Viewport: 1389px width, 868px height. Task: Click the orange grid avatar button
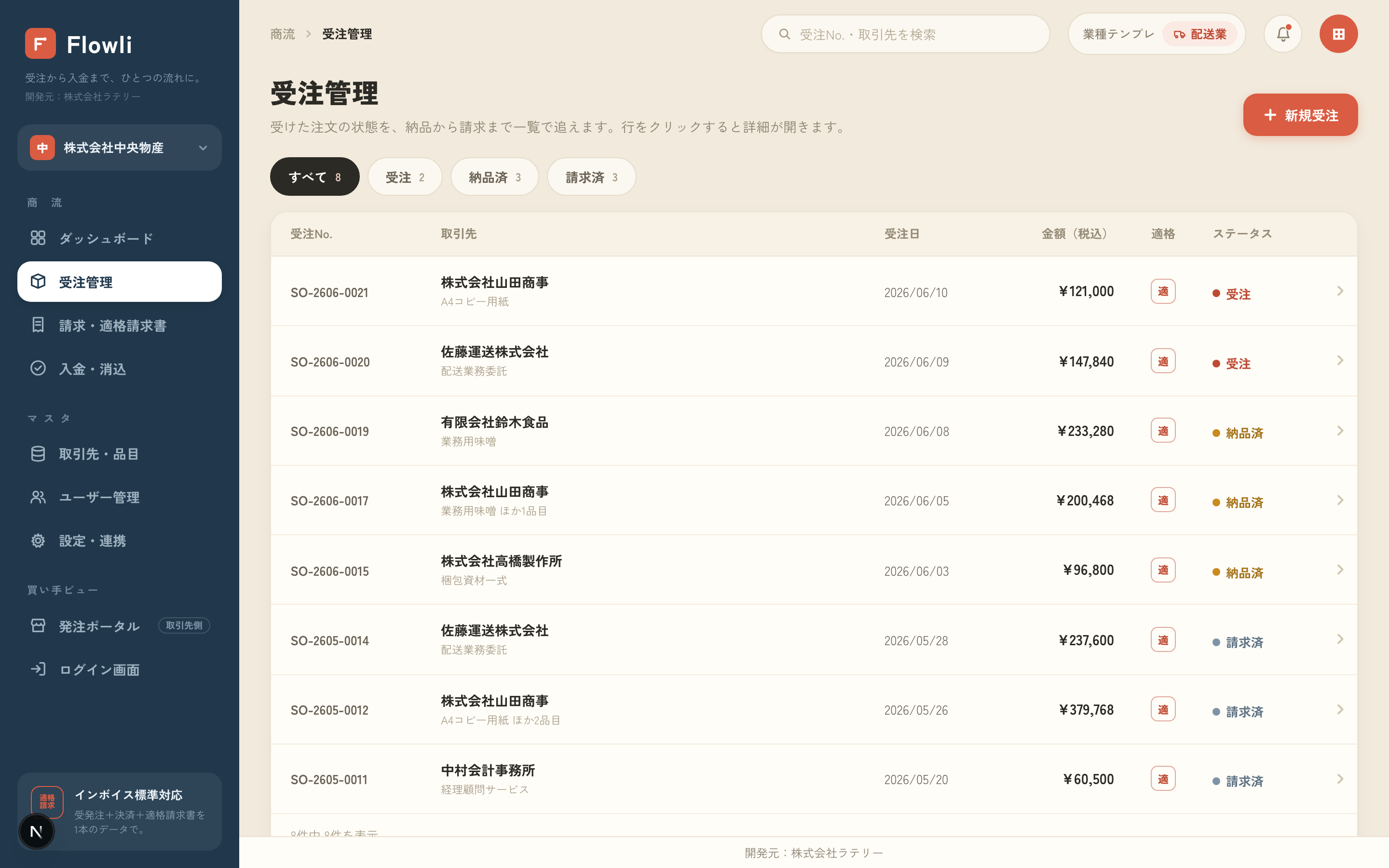(1338, 34)
